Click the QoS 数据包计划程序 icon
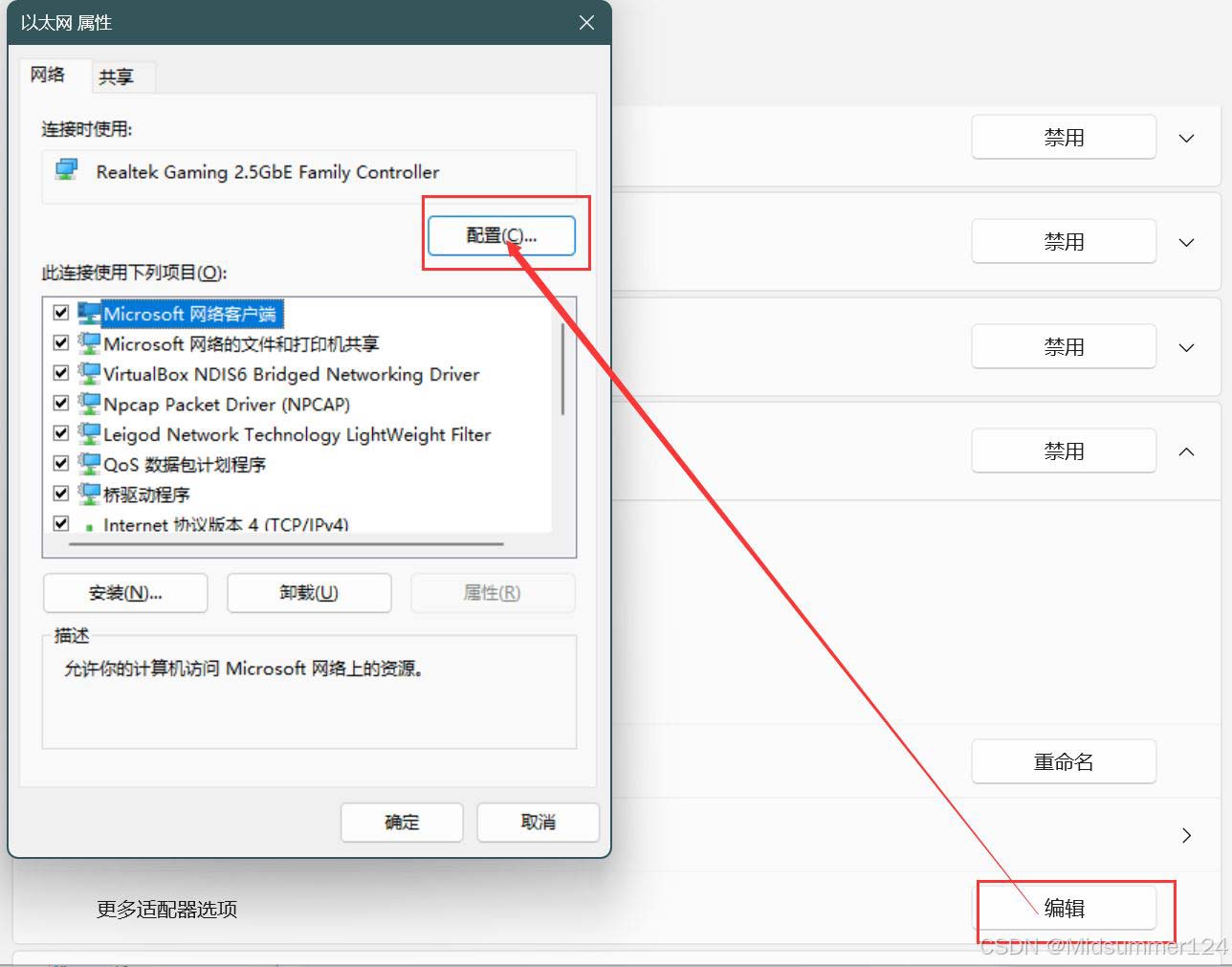 [x=89, y=464]
